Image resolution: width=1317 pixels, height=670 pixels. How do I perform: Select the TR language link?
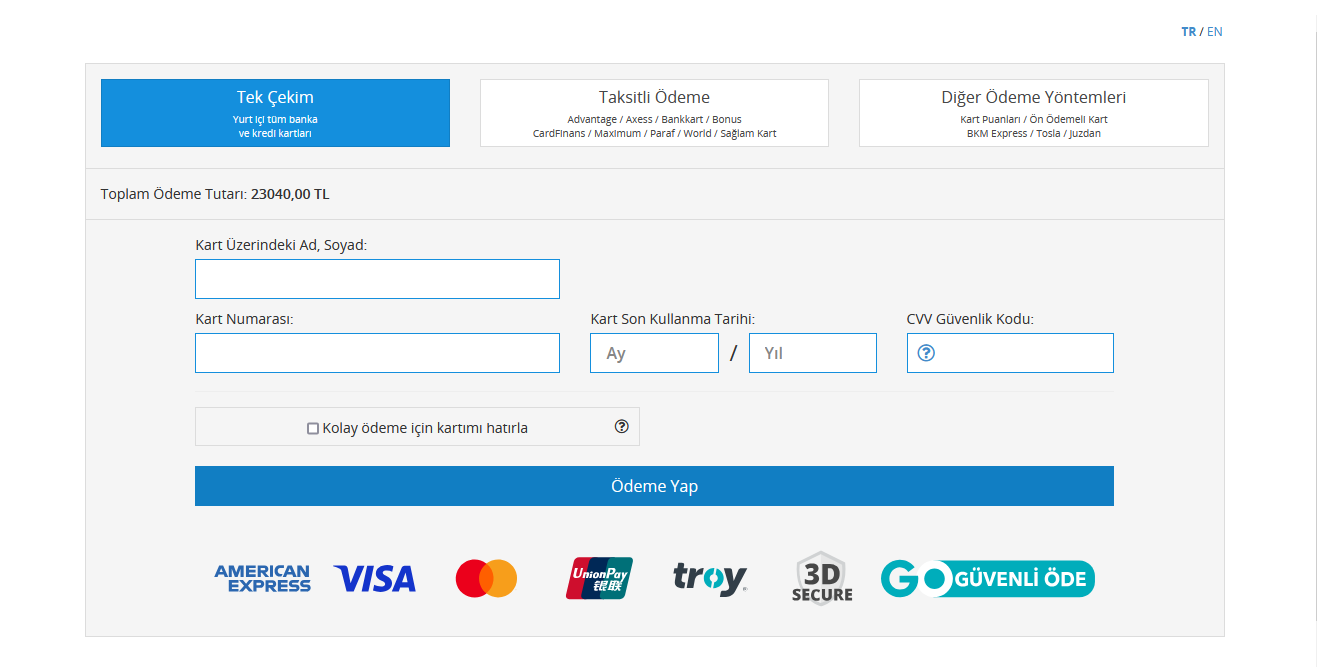(x=1189, y=32)
